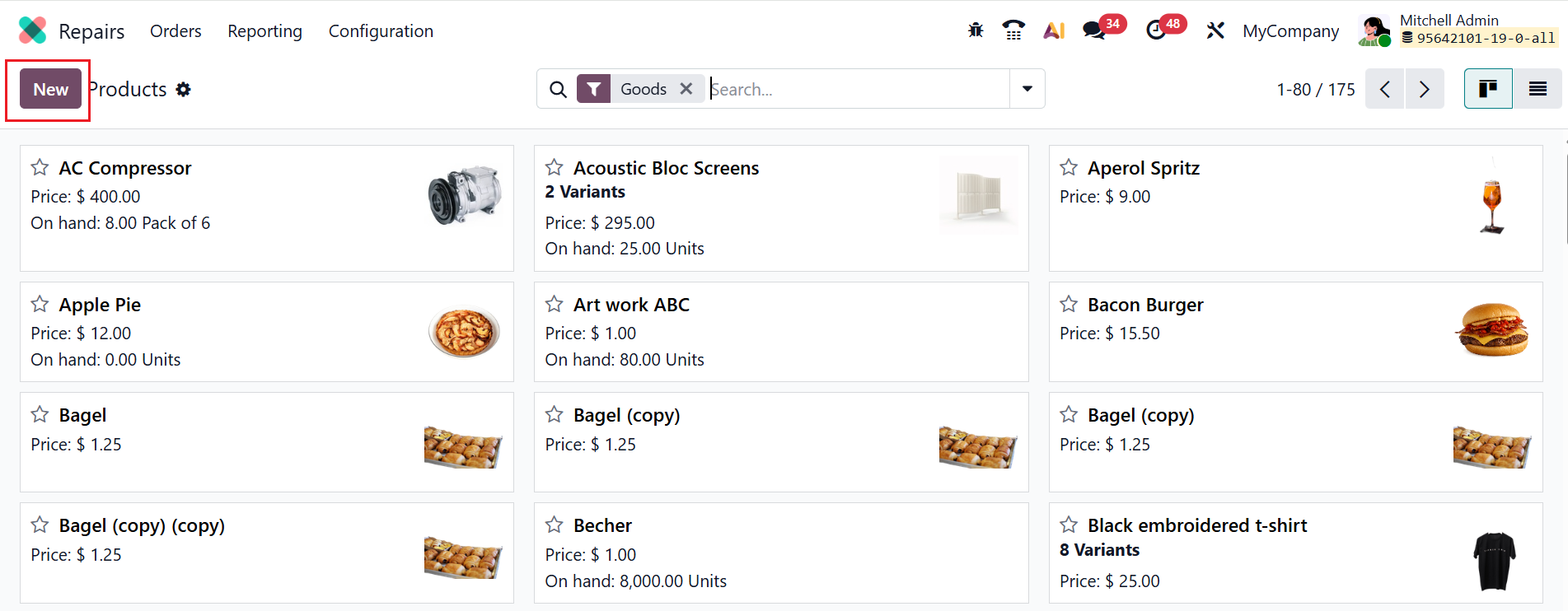Screen dimensions: 1568x611
Task: Open the chat messages icon
Action: 1094,31
